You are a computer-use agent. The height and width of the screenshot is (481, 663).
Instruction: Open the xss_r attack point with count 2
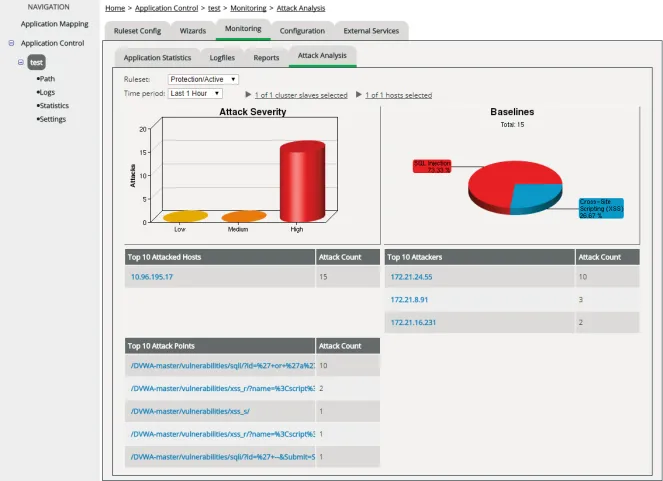[223, 388]
